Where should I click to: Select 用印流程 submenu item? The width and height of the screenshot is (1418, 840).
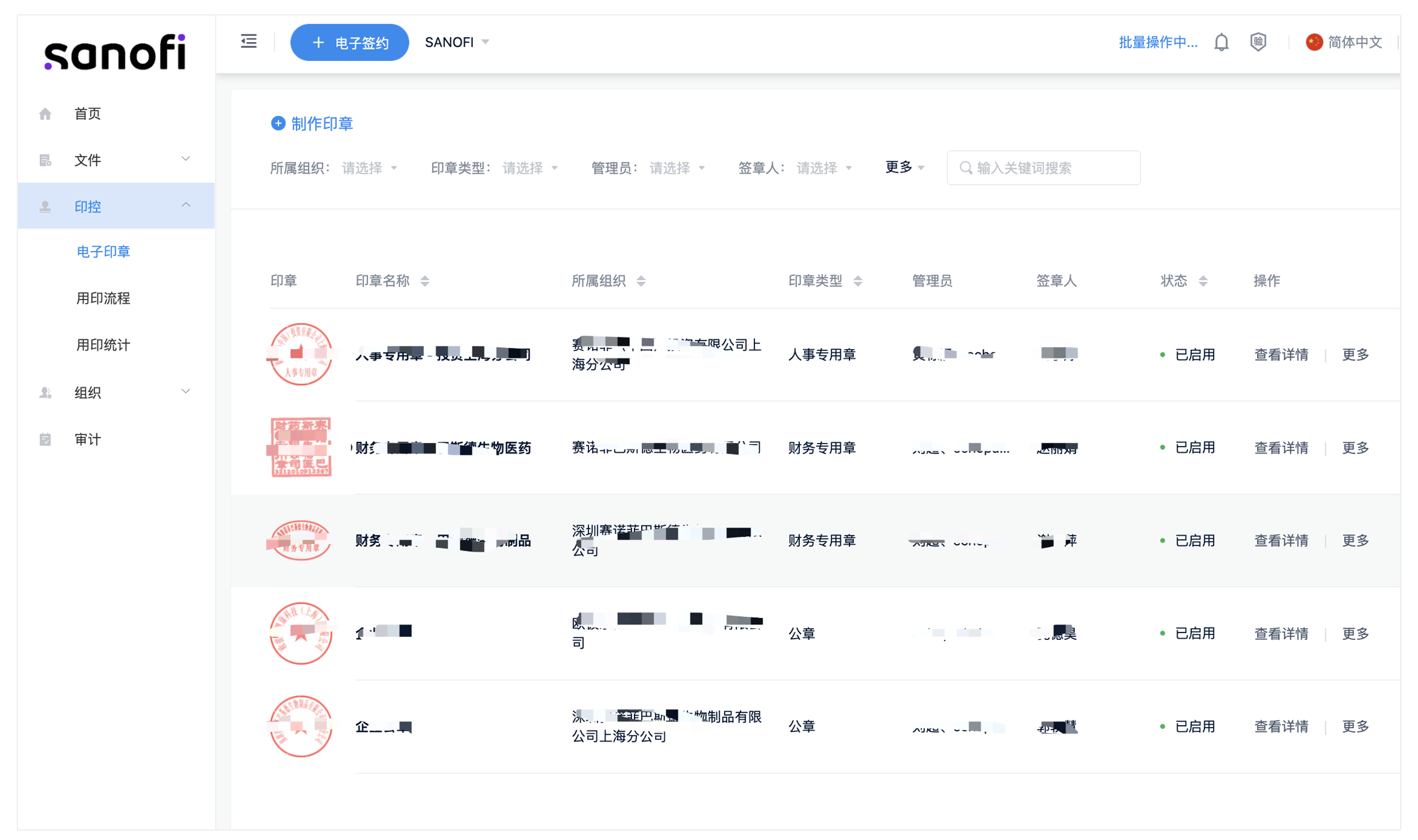103,298
